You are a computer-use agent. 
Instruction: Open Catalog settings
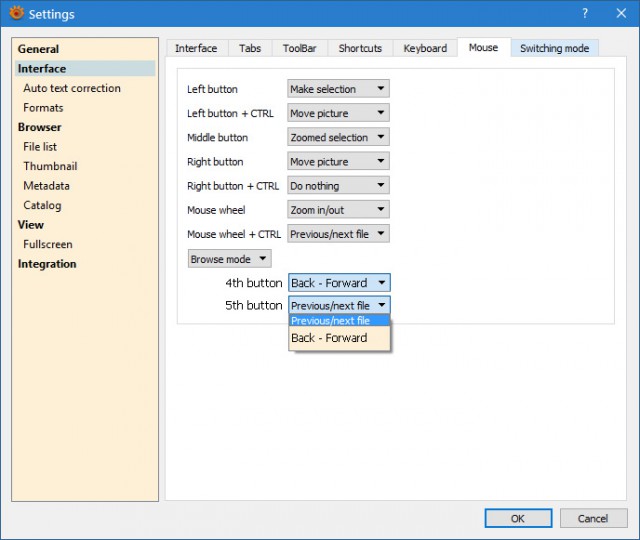click(x=42, y=205)
